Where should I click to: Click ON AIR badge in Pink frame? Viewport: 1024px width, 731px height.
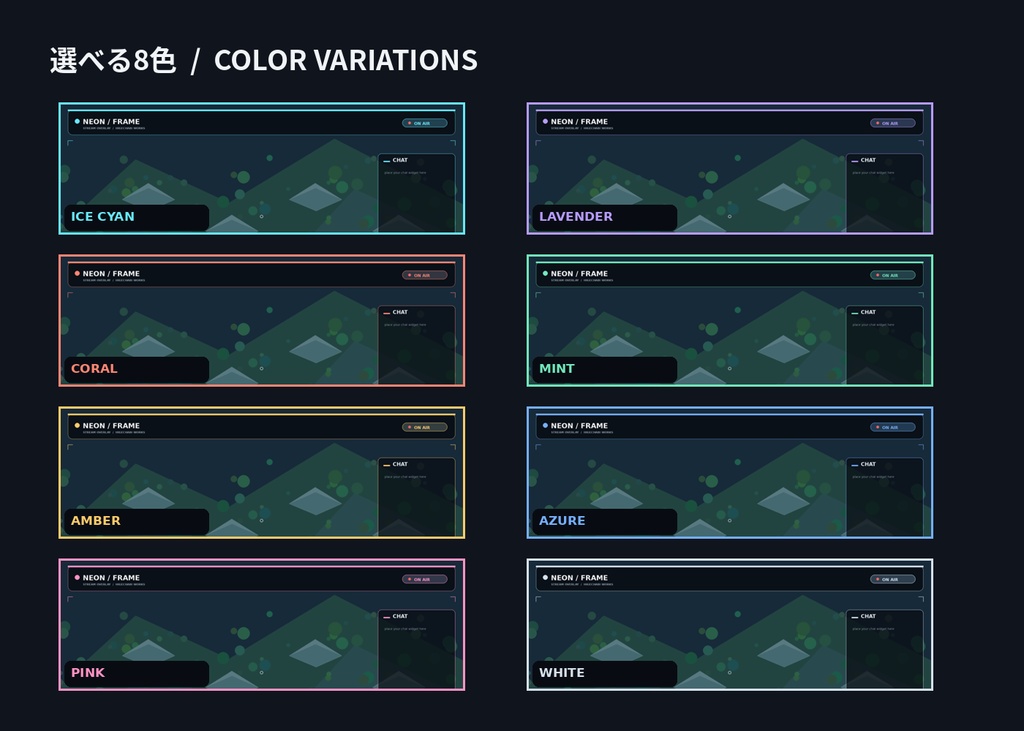424,579
